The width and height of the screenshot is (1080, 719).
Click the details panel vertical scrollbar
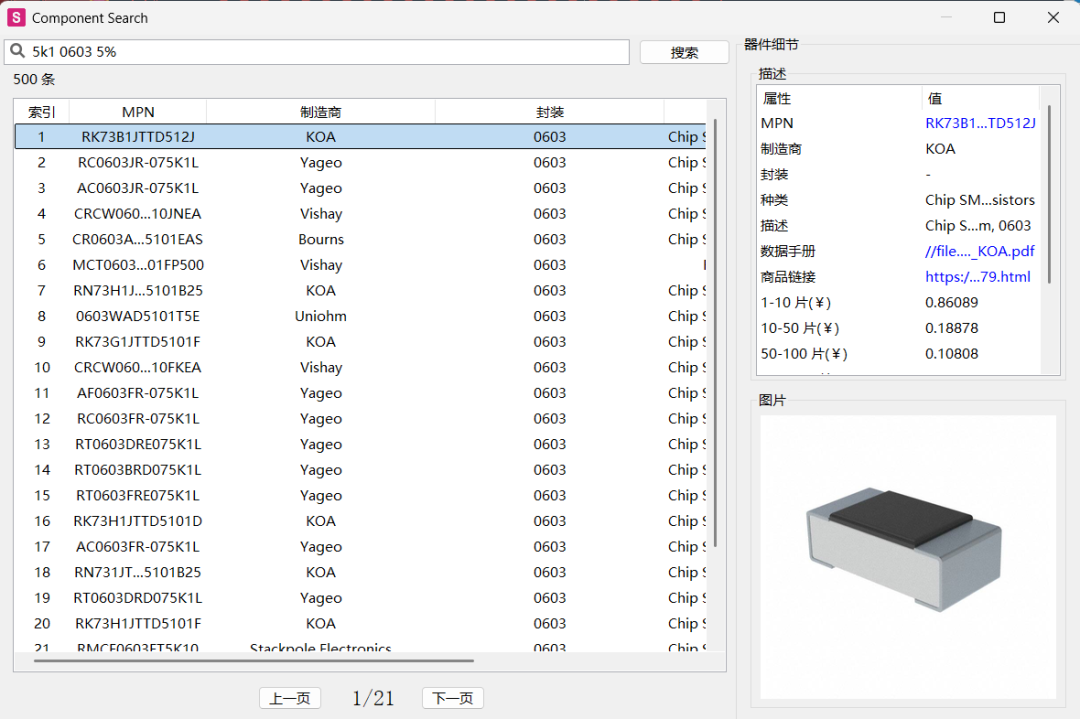click(1050, 193)
